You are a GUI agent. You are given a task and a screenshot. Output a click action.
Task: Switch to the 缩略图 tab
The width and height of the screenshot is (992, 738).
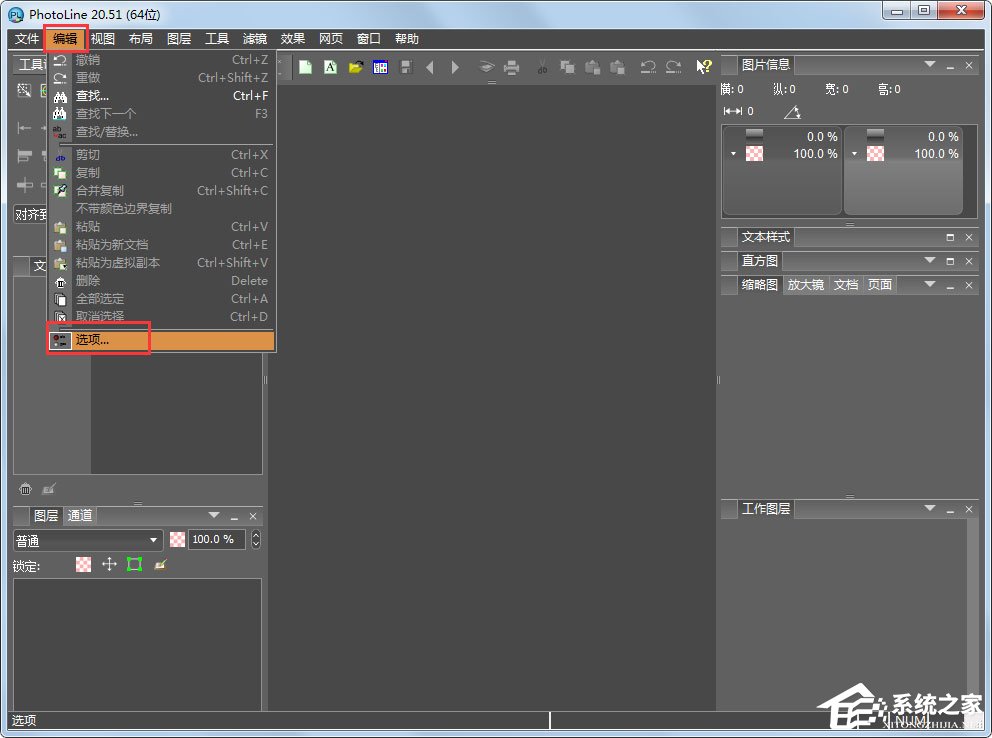coord(759,285)
